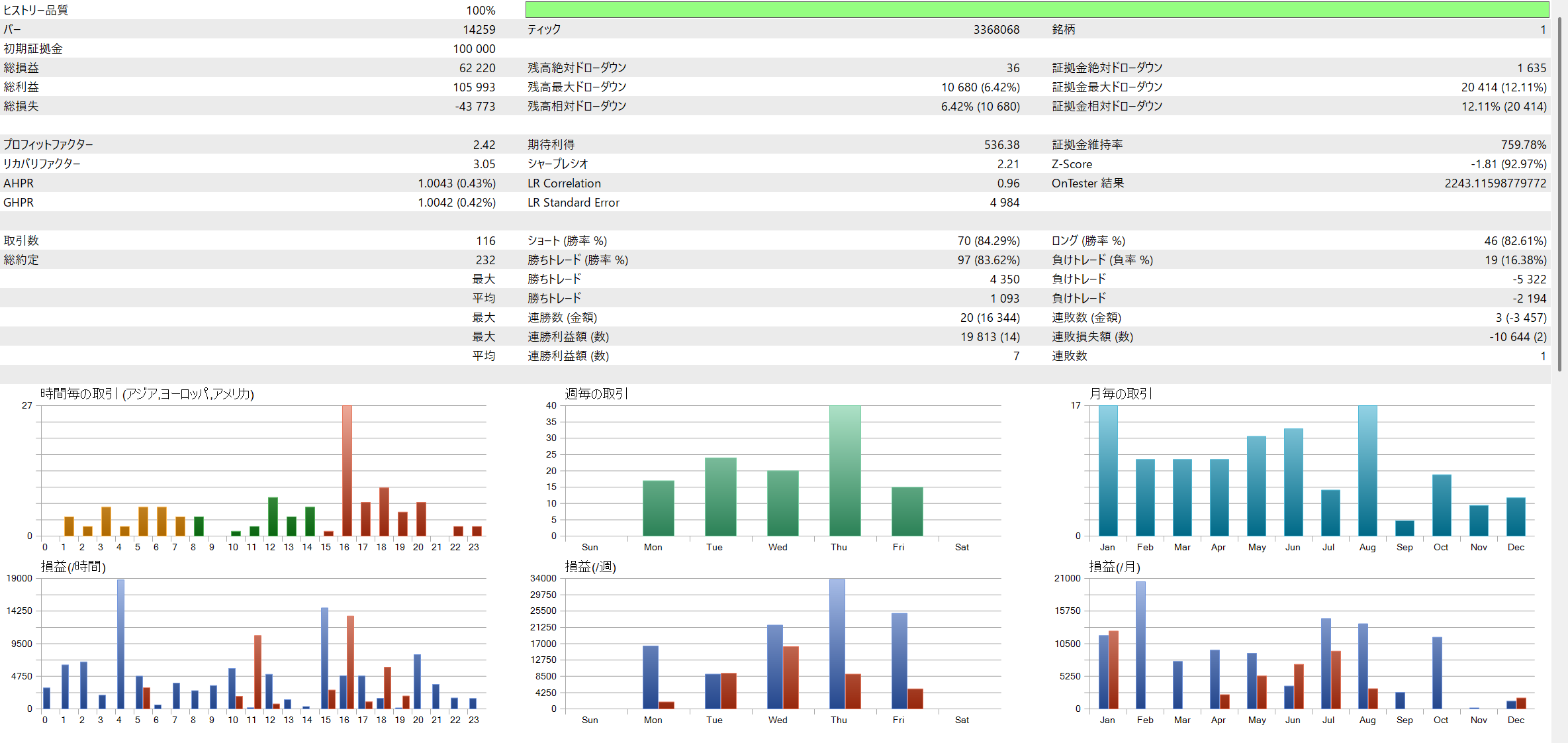Click the hour 4 profit bar
The height and width of the screenshot is (743, 1568).
(120, 644)
